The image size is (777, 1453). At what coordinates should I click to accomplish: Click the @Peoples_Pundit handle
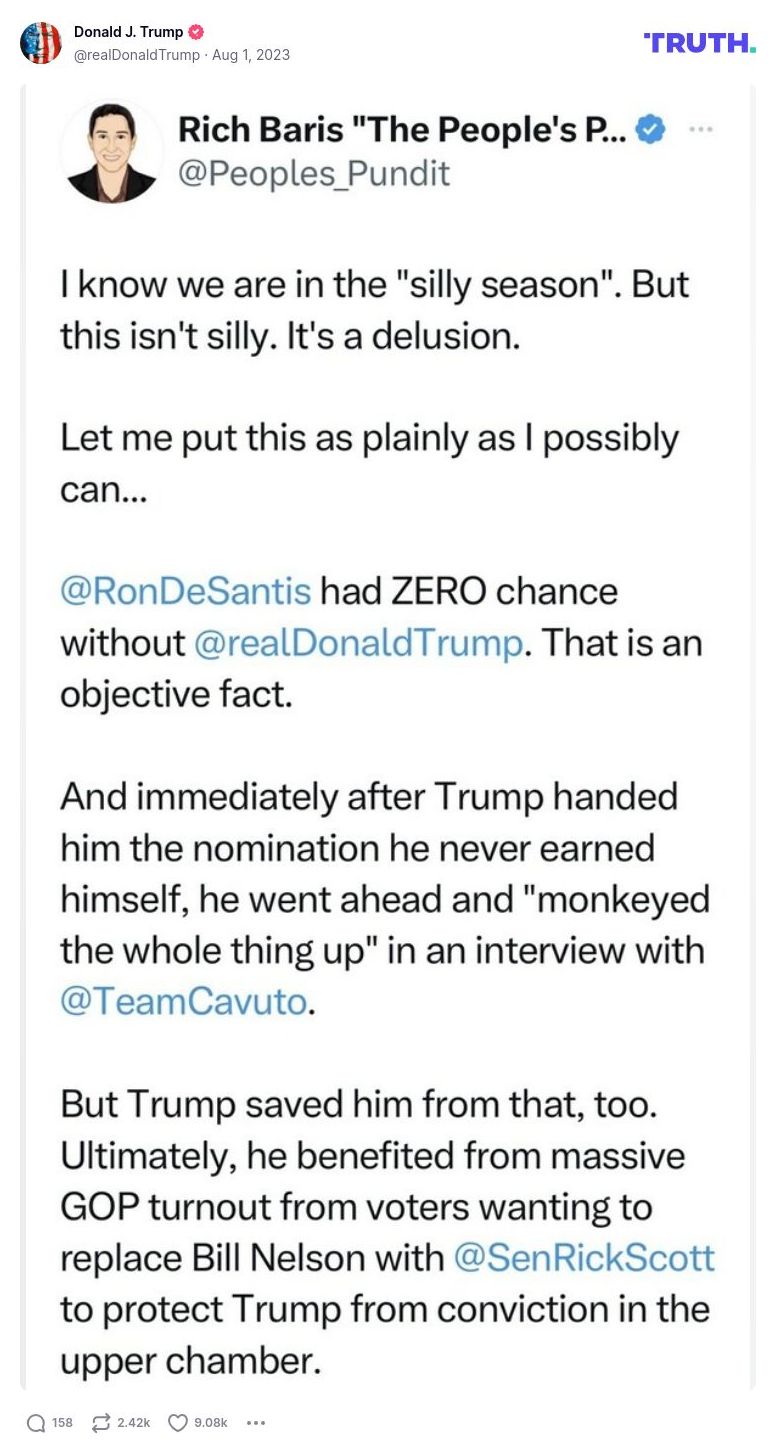[x=312, y=175]
